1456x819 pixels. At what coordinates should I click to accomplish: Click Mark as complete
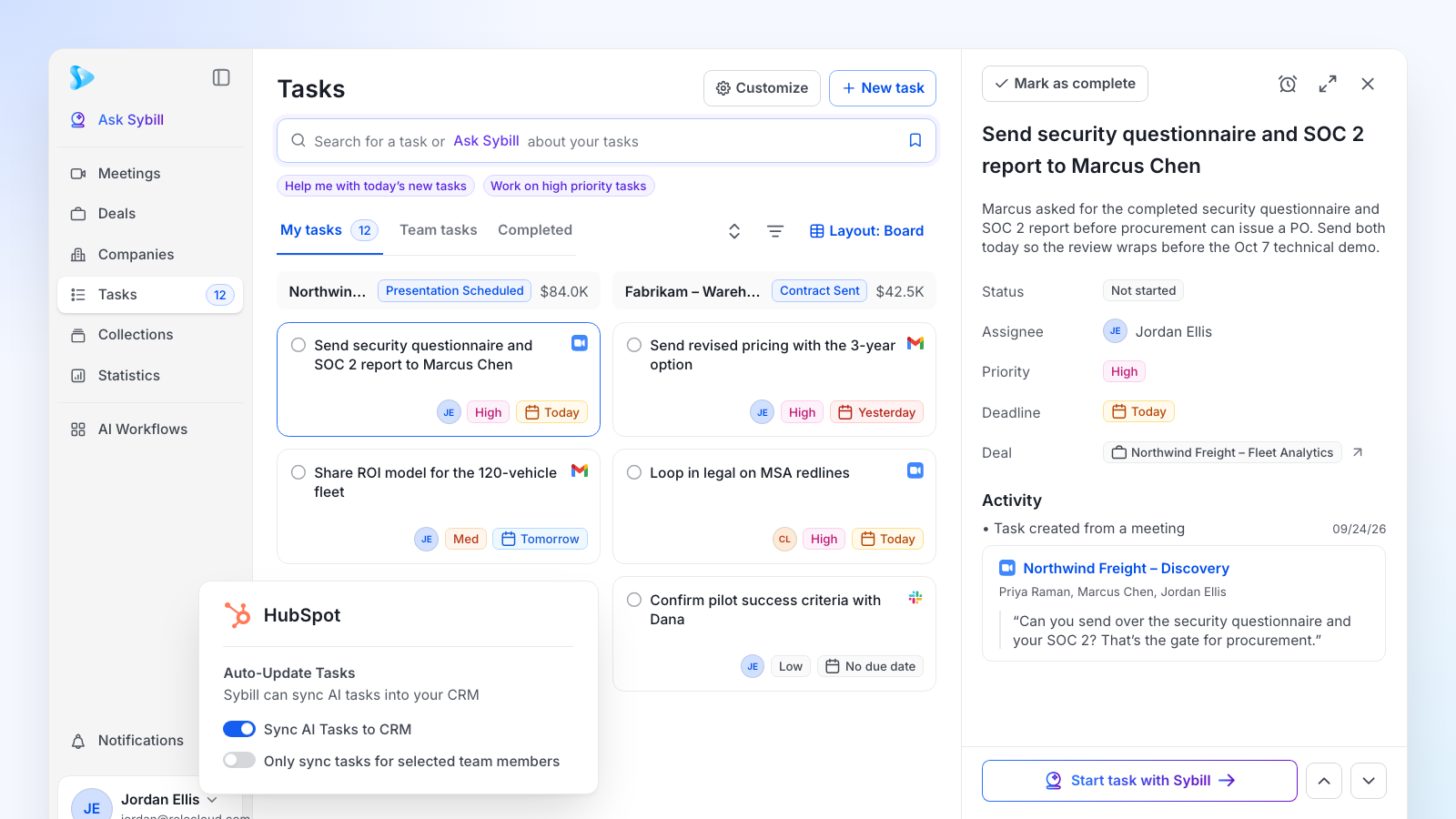[x=1065, y=84]
